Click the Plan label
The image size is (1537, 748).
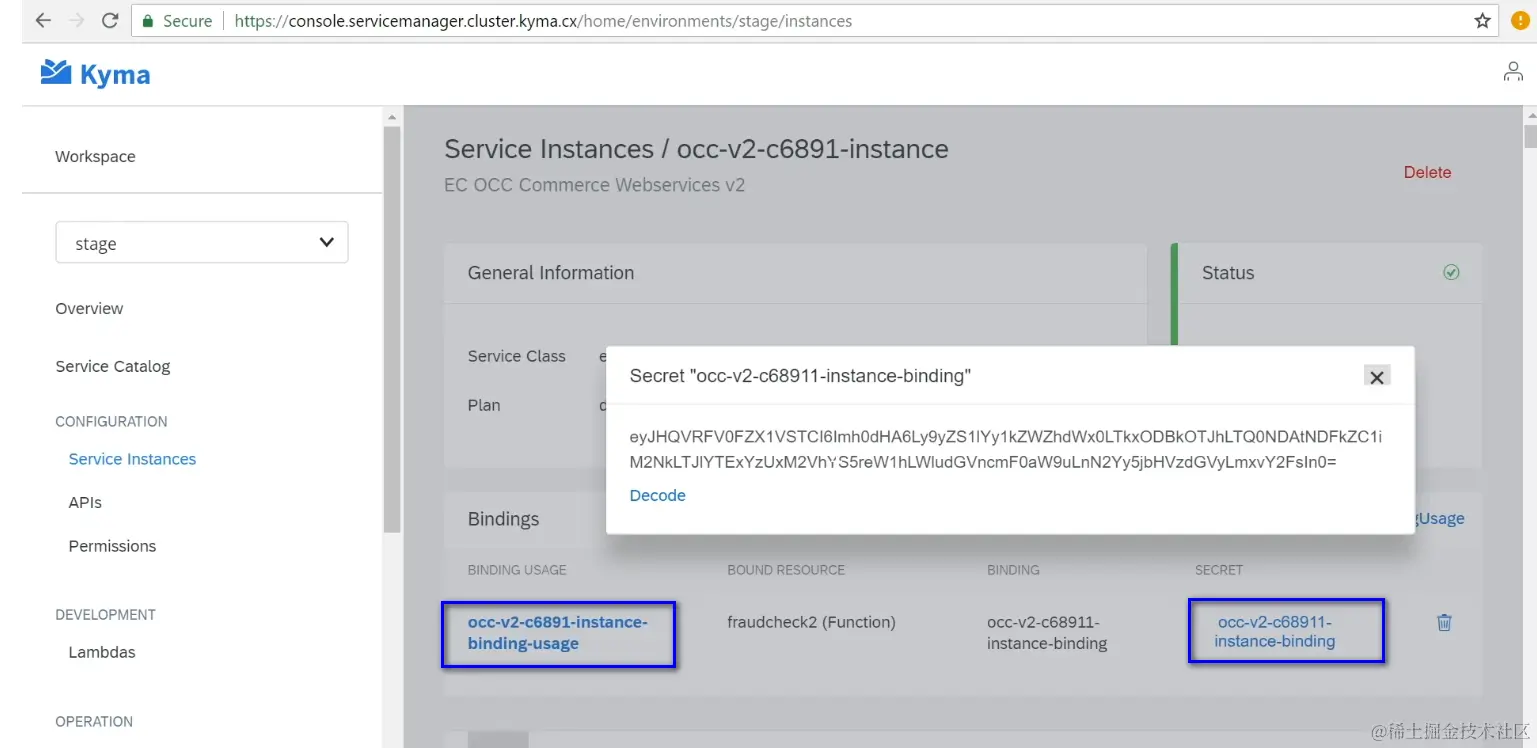tap(484, 405)
